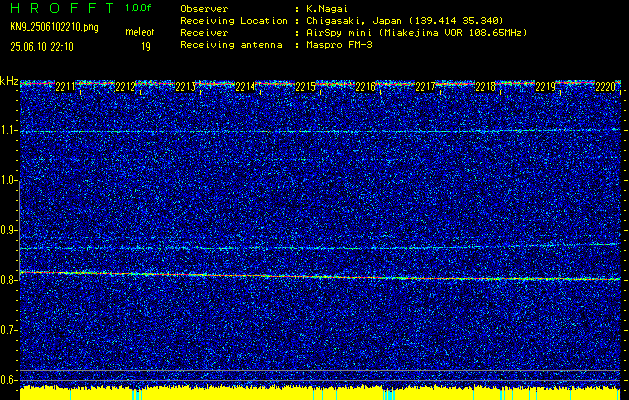The width and height of the screenshot is (629, 400).
Task: Click the Chigasaki, Japan coordinates text
Action: coord(405,21)
